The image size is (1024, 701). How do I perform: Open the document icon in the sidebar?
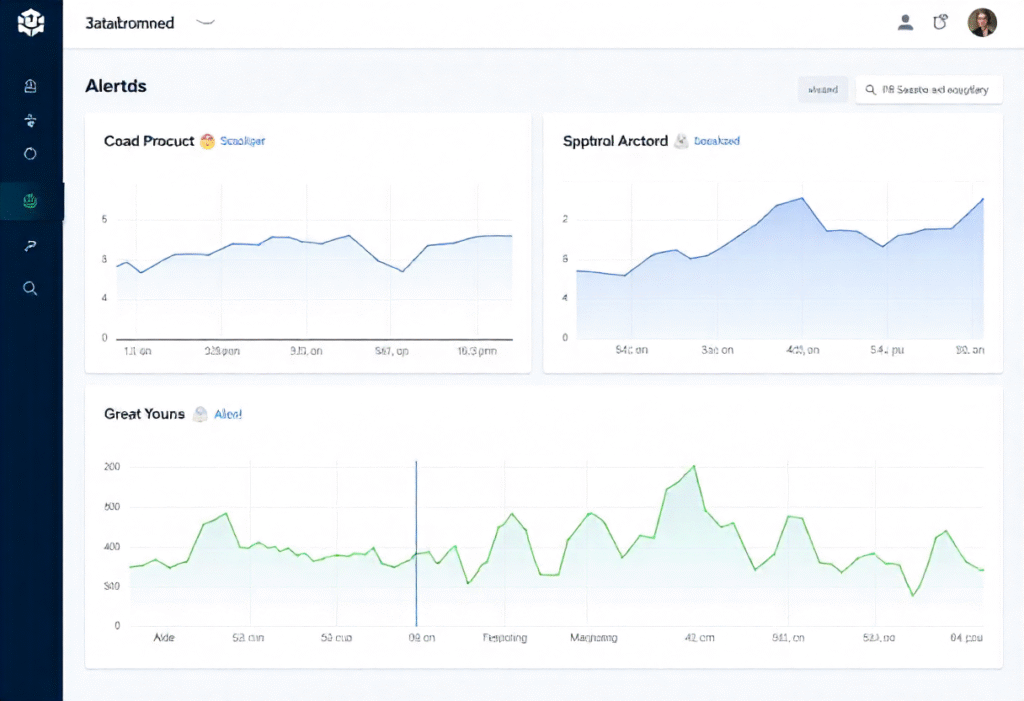click(x=30, y=86)
